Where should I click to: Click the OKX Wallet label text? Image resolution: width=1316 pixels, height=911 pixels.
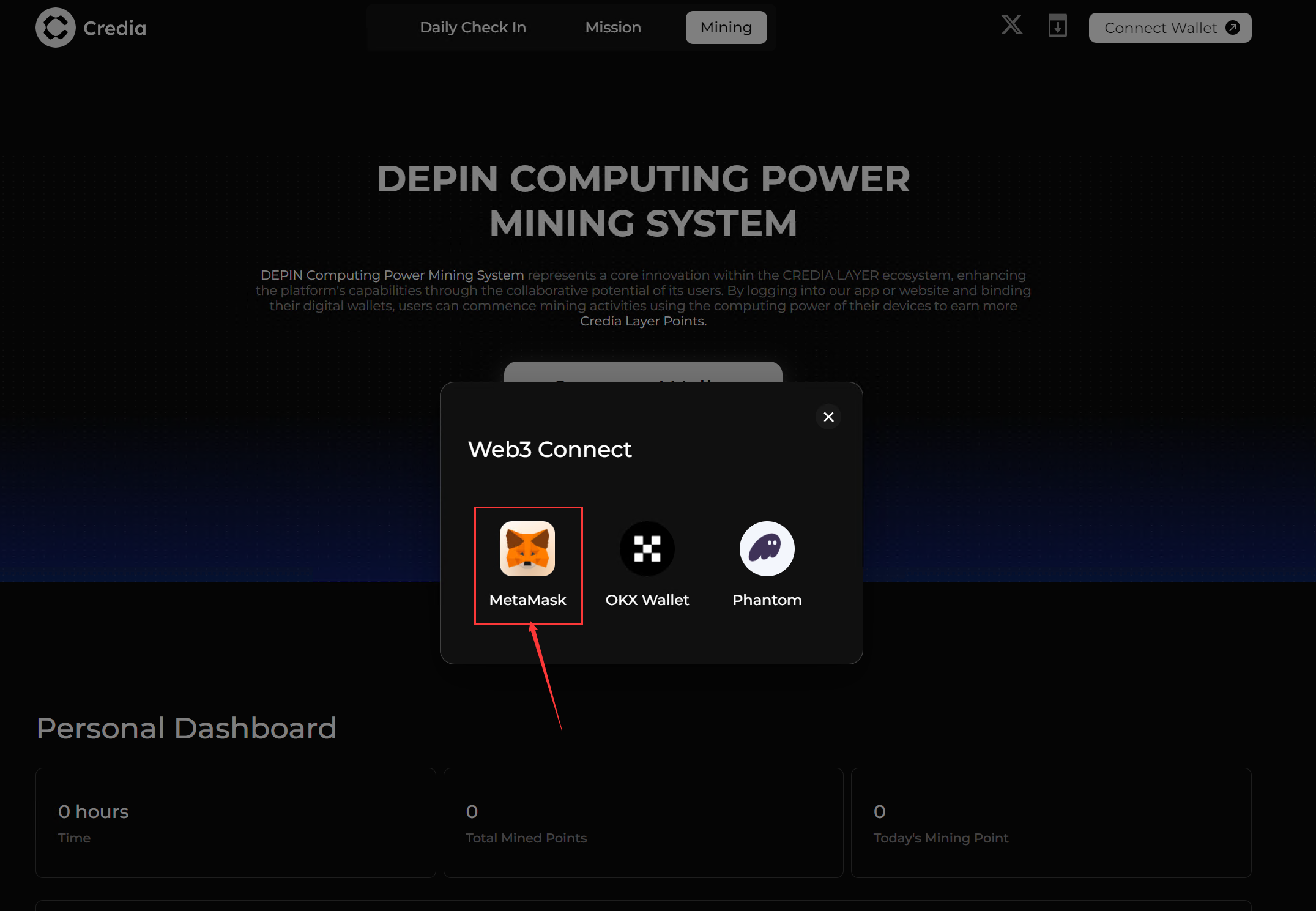point(647,600)
